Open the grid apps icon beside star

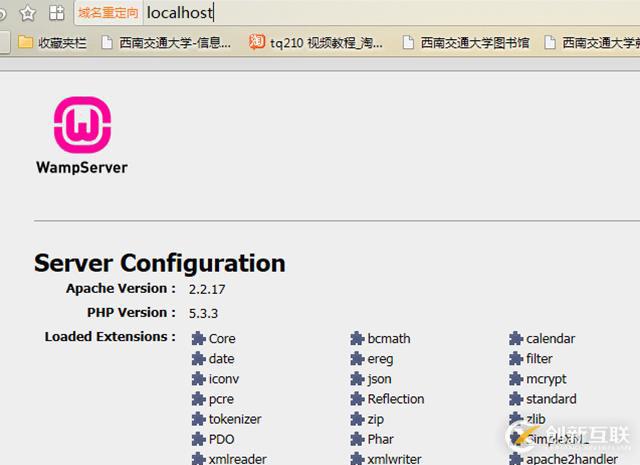click(x=57, y=13)
